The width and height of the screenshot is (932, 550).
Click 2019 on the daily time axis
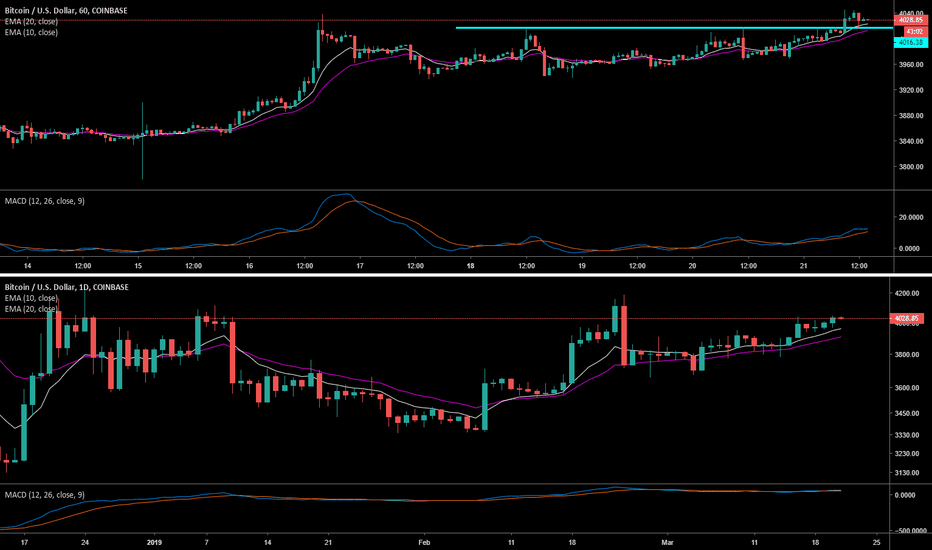point(154,542)
